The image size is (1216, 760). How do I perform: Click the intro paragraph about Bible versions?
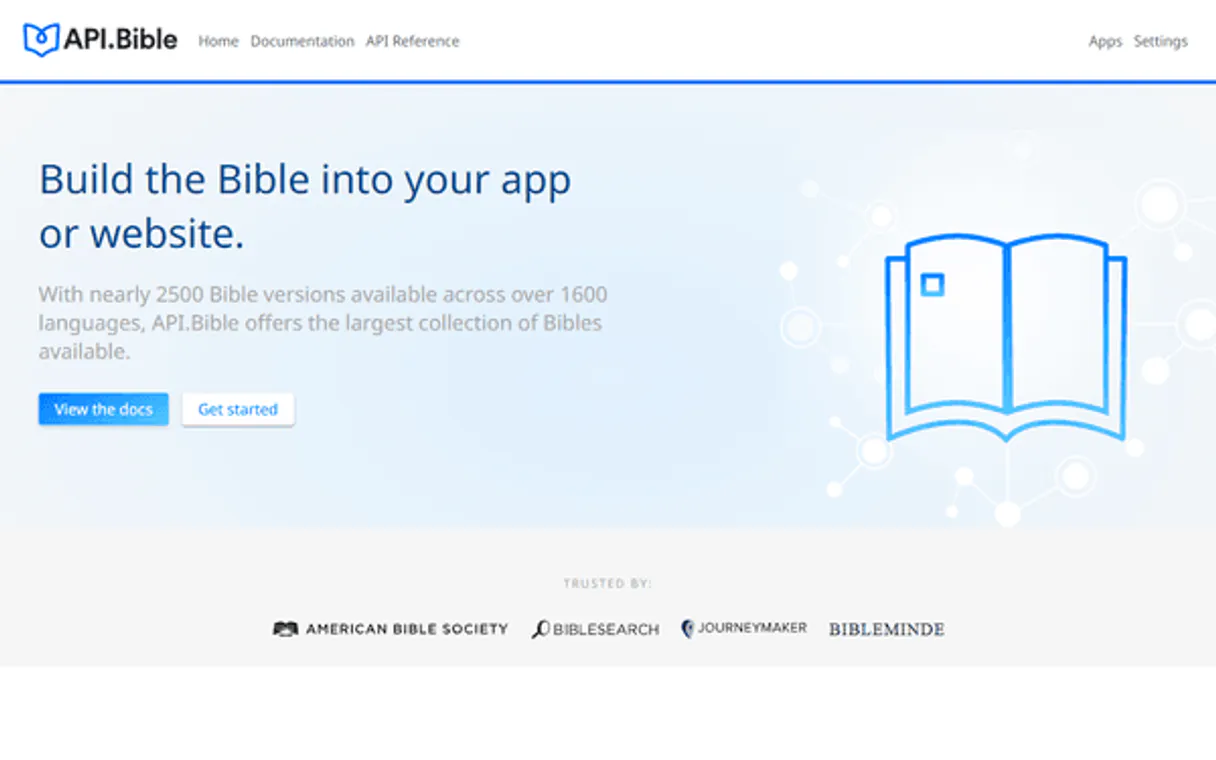click(320, 322)
